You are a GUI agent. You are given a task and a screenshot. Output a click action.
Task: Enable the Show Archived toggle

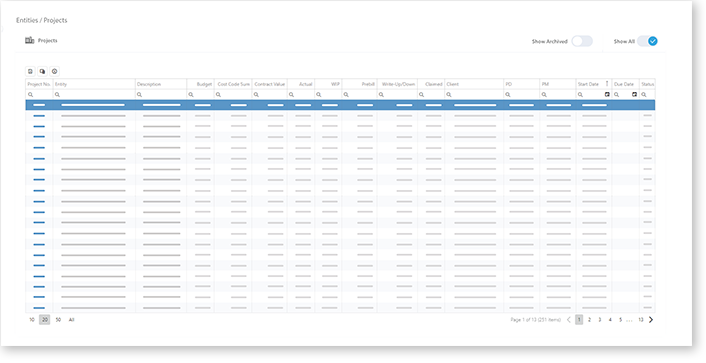tap(582, 41)
